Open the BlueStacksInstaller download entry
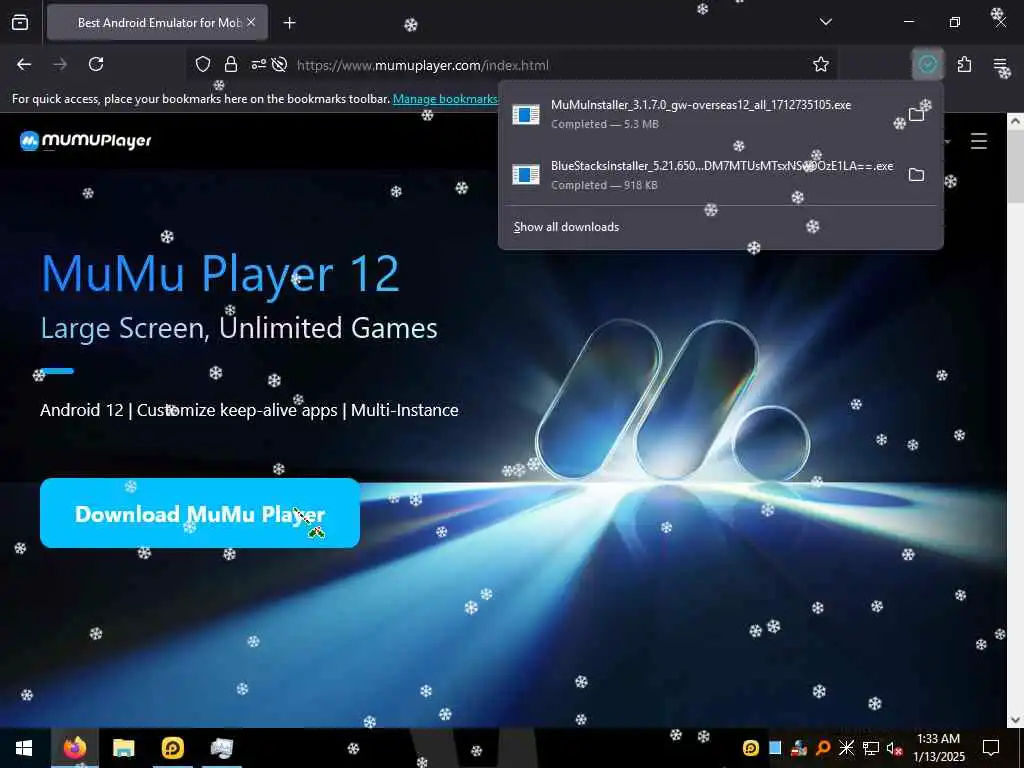1024x768 pixels. [x=702, y=175]
